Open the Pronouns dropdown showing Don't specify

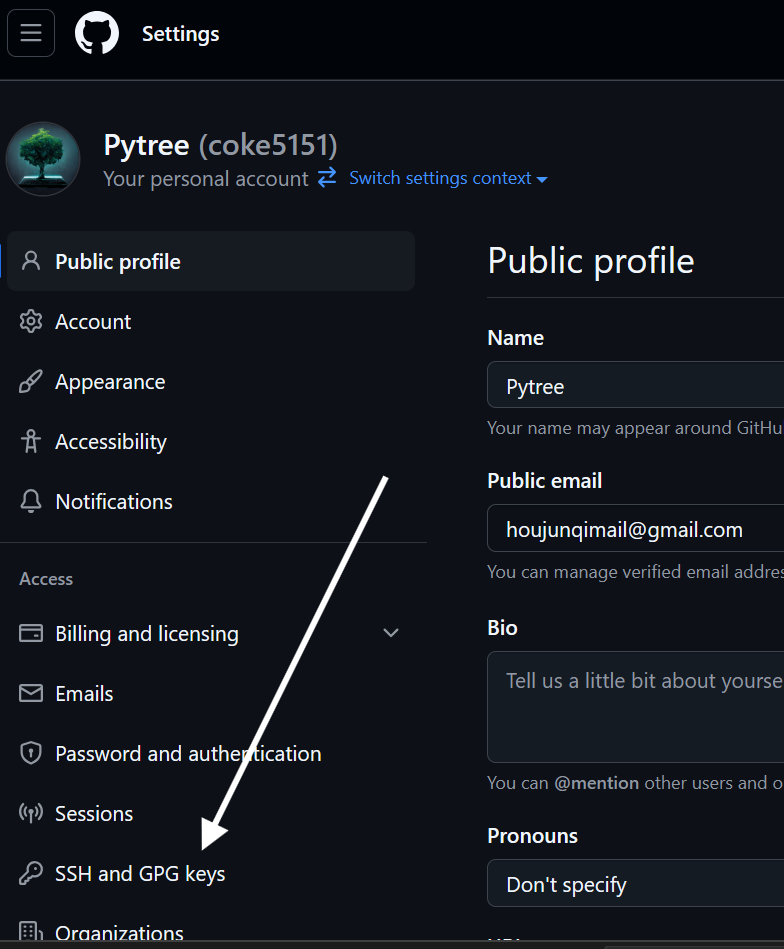click(x=636, y=883)
